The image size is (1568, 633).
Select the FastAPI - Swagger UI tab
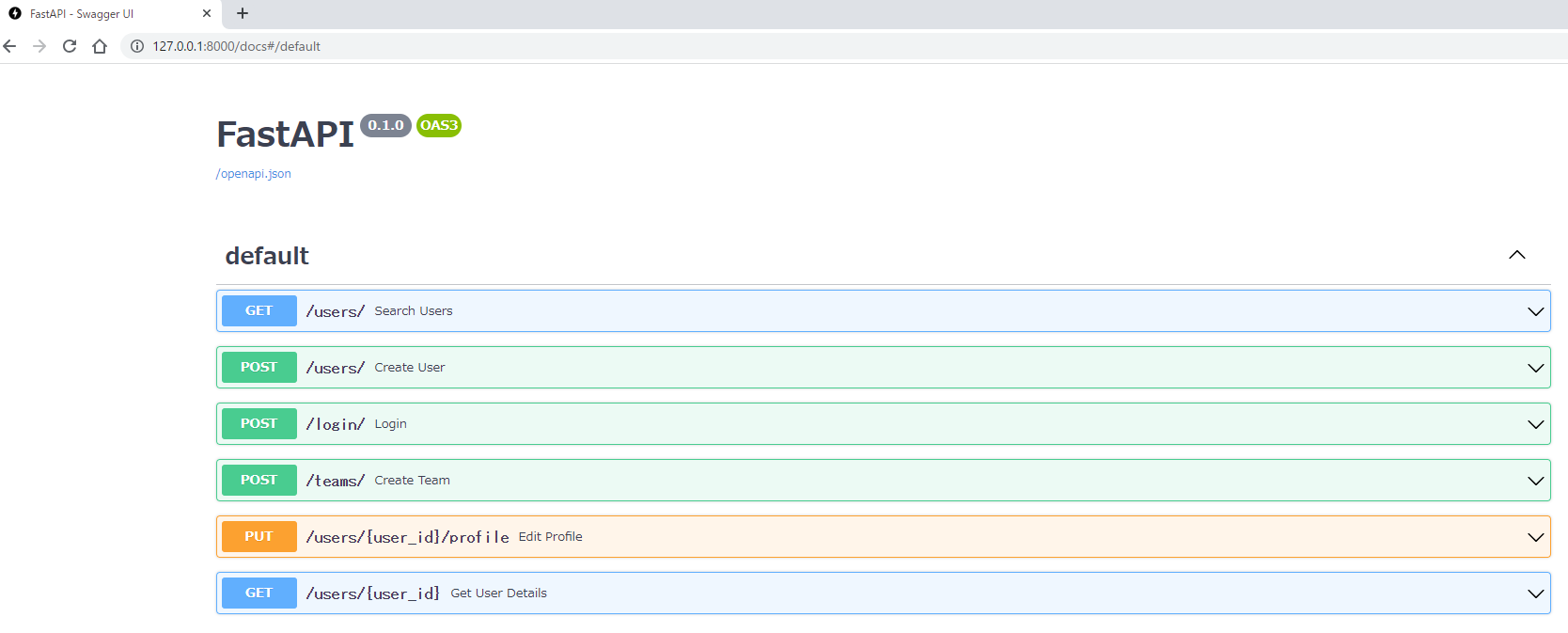point(110,14)
